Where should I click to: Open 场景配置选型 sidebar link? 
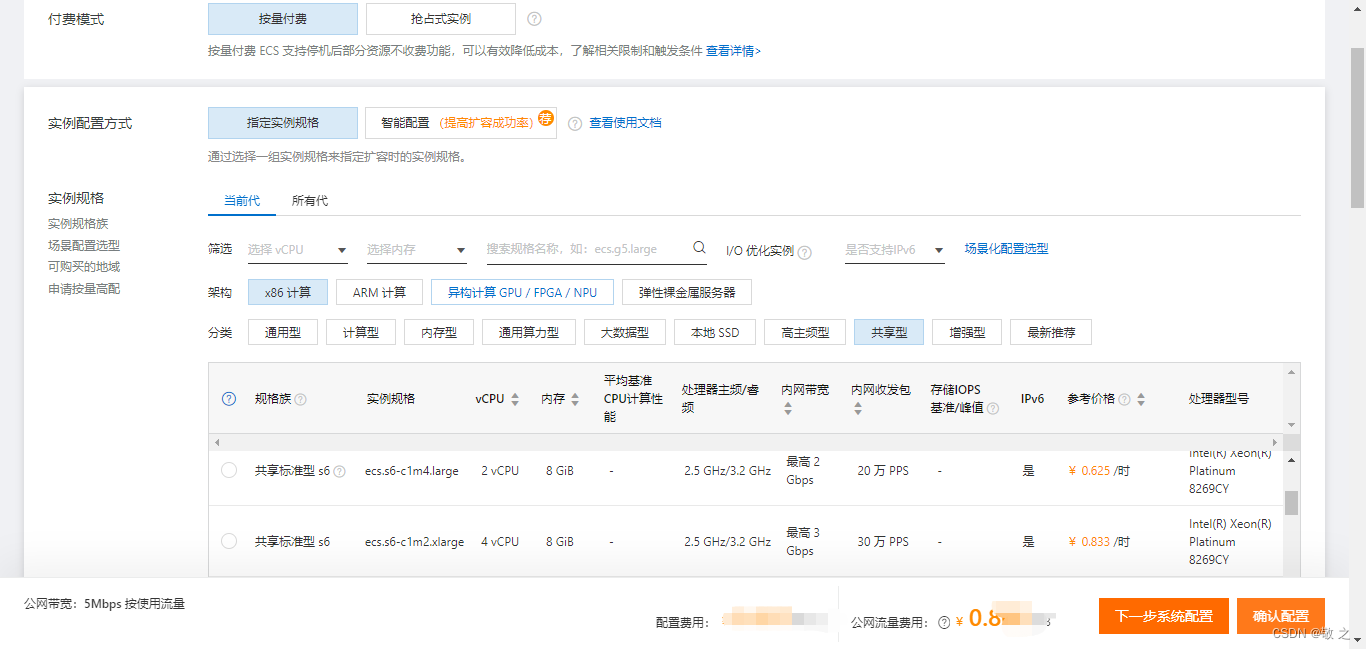(x=84, y=245)
